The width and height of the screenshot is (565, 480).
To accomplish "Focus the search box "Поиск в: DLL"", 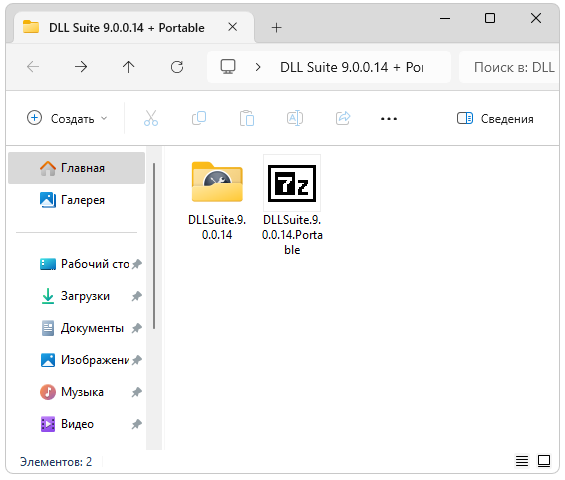I will click(509, 67).
